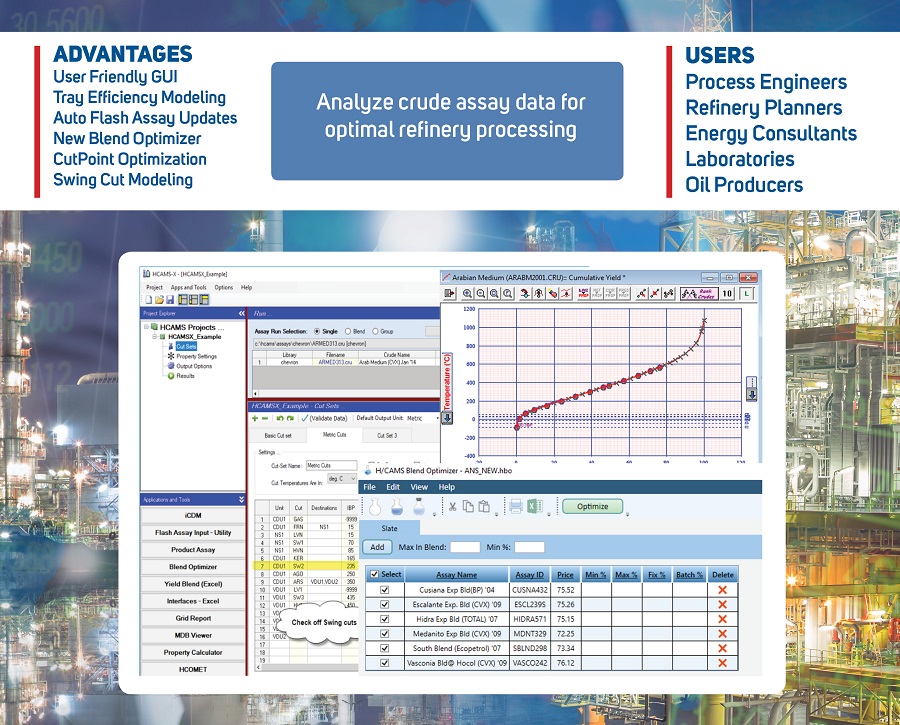Click the Temperature axis down-arrow button
The width and height of the screenshot is (900, 725).
click(447, 418)
